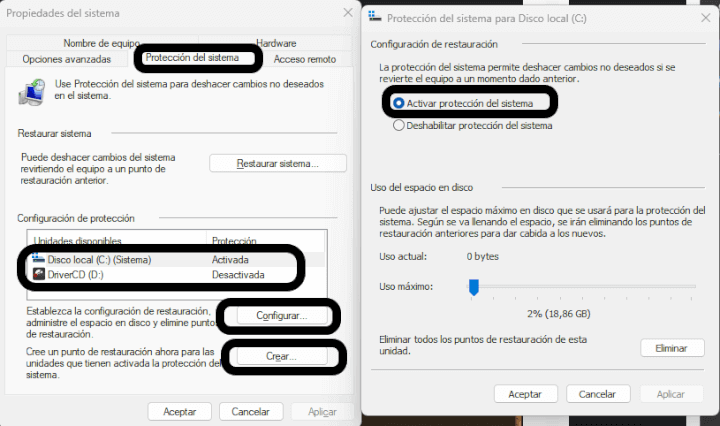
Task: Click Aplicar in Protección del sistema dialog
Action: tap(670, 394)
